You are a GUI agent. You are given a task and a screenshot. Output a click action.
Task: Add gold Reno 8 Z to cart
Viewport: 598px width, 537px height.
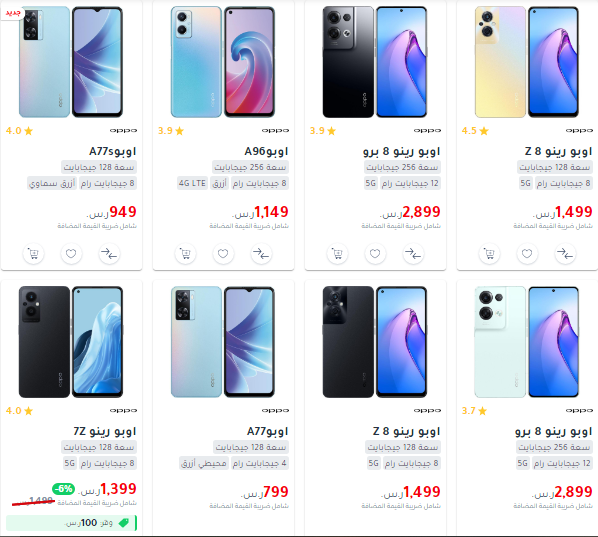click(x=489, y=254)
